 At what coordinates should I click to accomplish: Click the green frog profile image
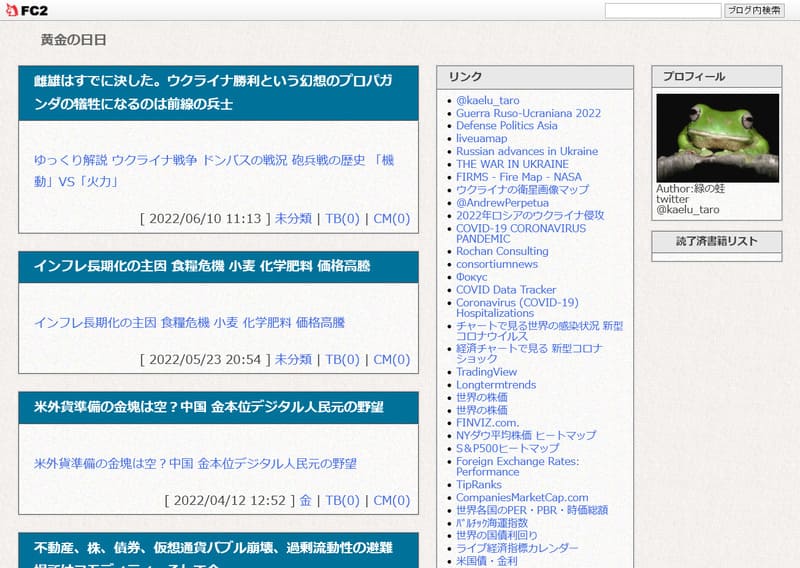click(717, 138)
